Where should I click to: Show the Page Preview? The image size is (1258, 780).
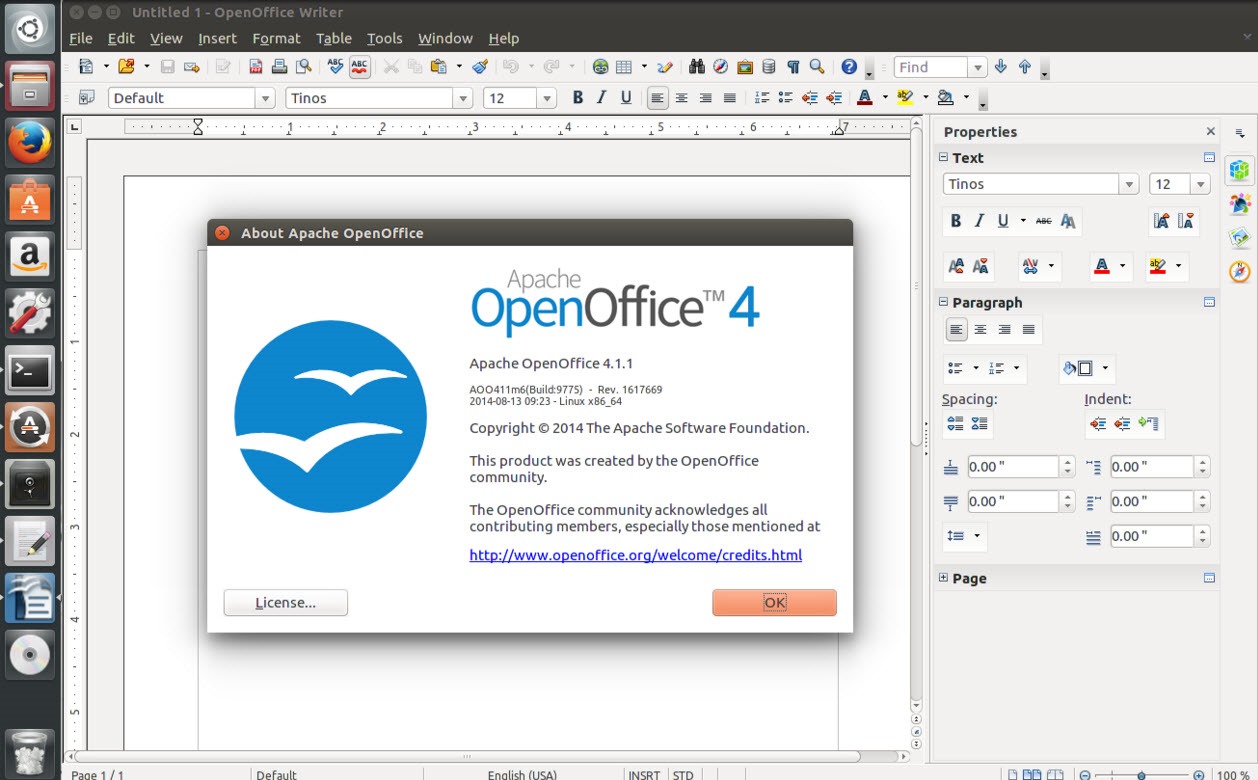(x=305, y=66)
